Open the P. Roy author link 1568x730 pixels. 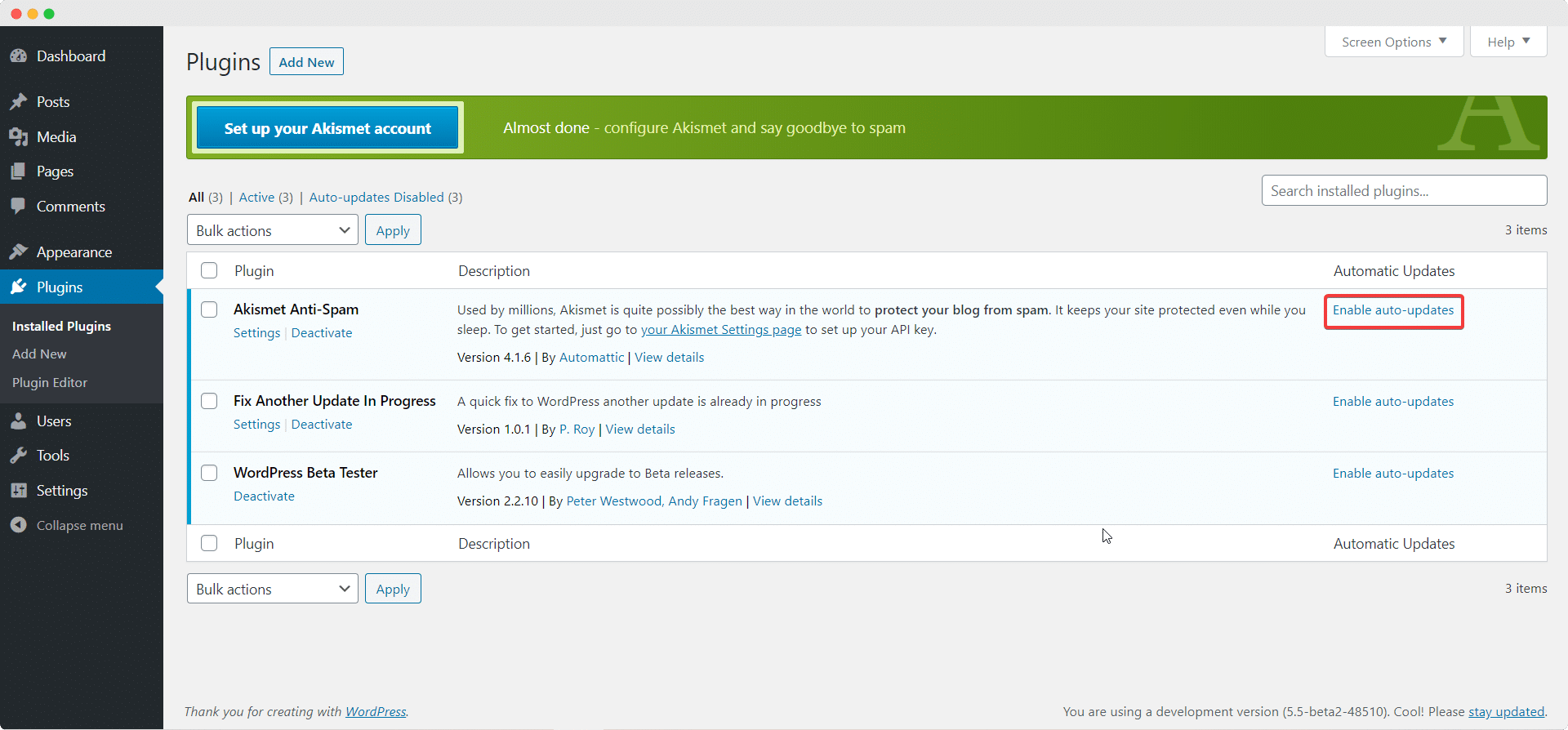(x=577, y=430)
